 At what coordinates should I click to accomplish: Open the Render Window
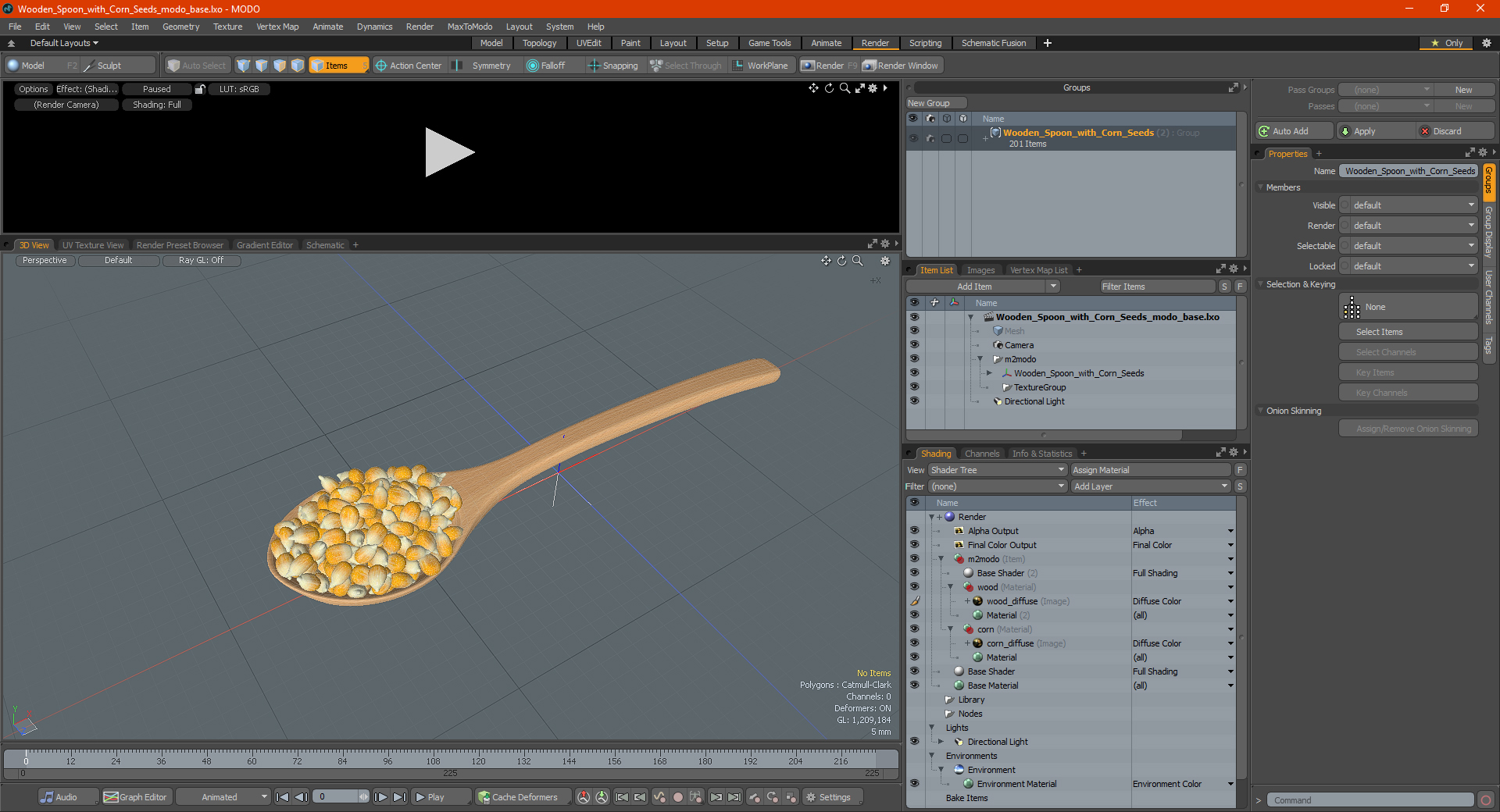[900, 66]
